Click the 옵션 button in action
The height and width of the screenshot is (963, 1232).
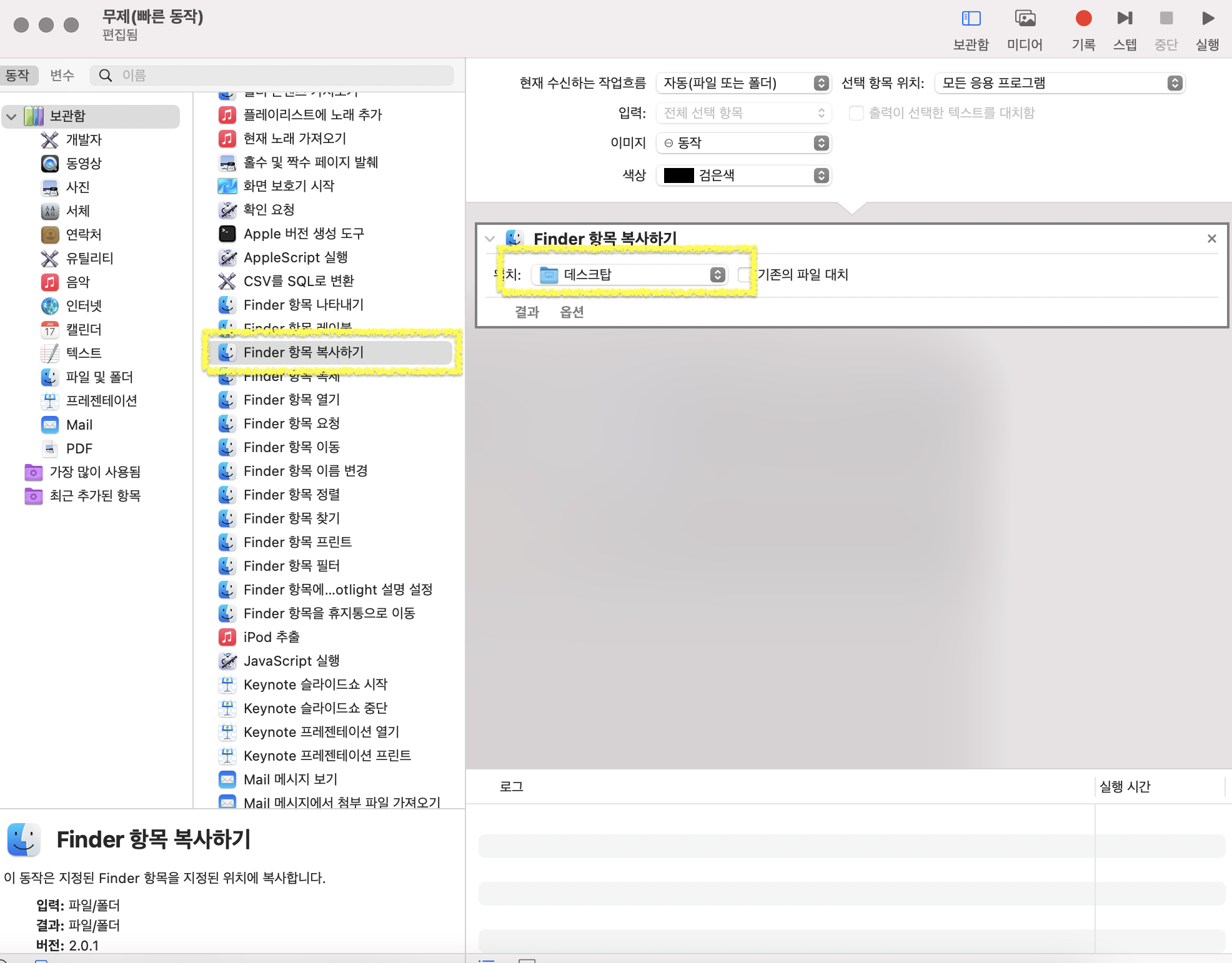(x=572, y=312)
